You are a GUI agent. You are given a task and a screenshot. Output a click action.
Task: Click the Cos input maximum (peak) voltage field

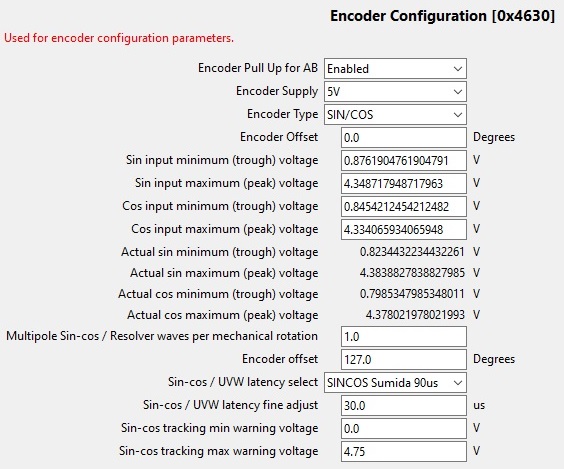404,229
